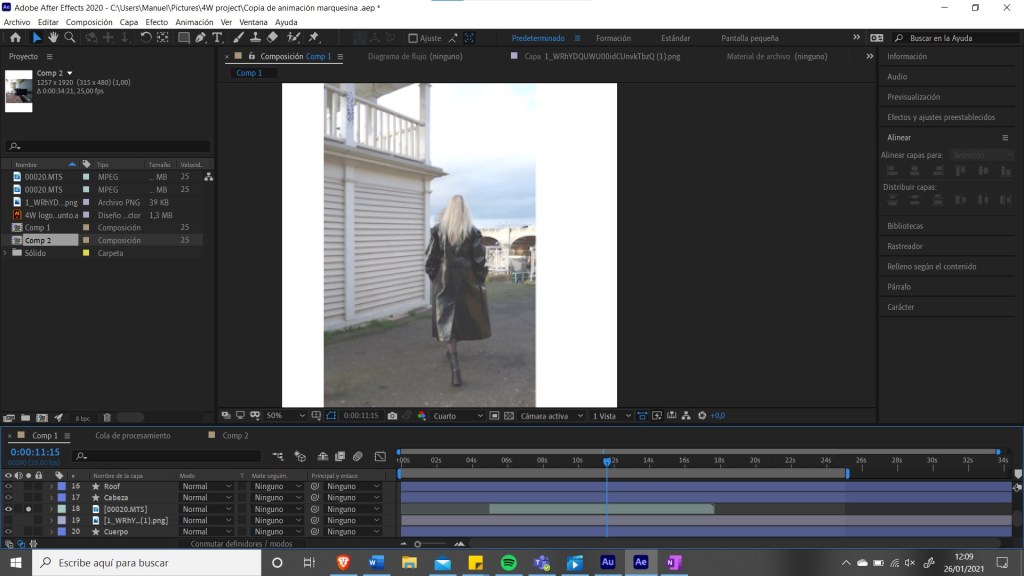Click the Home icon in toolbar
This screenshot has width=1024, height=576.
tap(13, 38)
